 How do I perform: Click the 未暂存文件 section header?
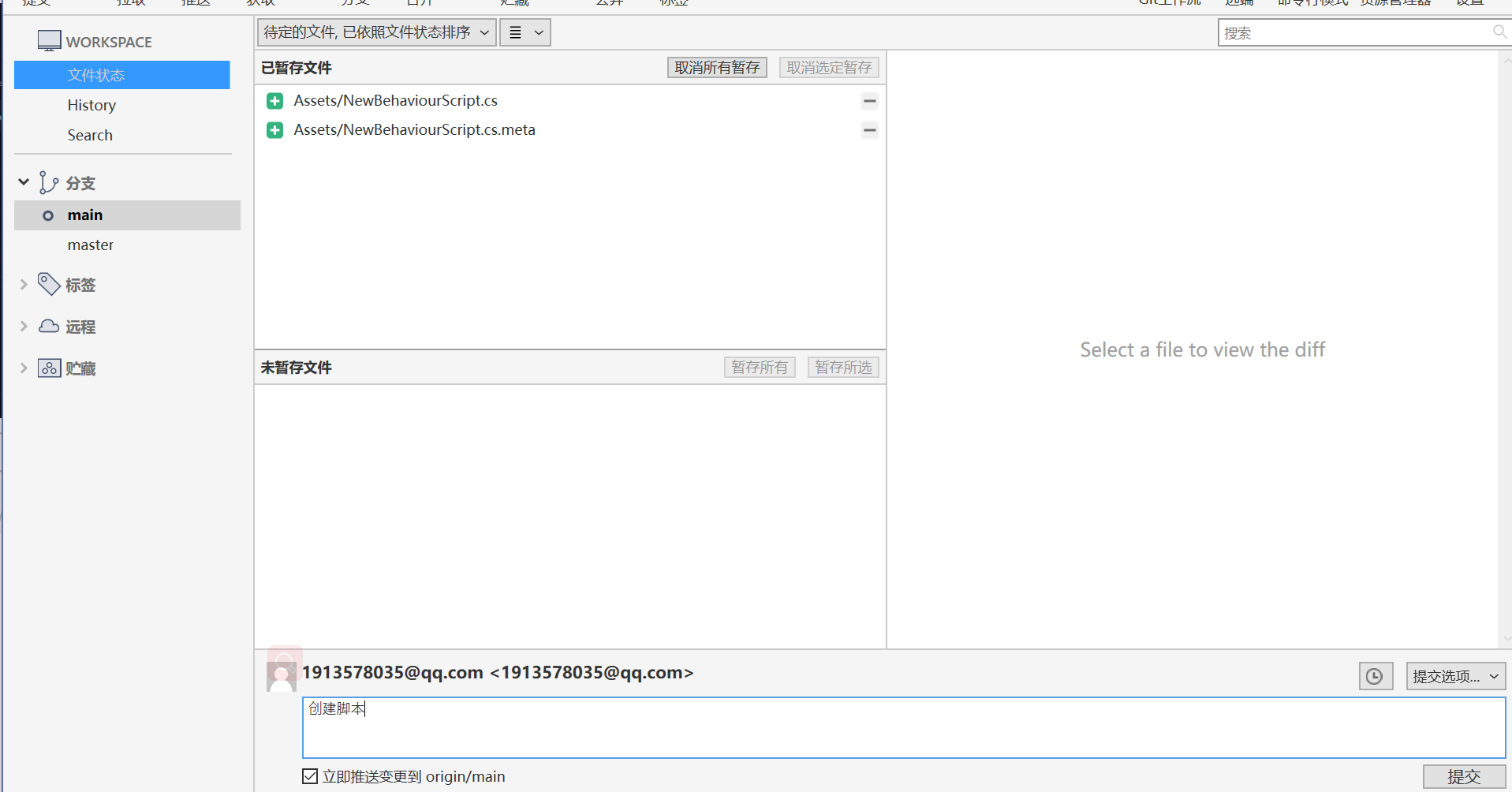(x=297, y=368)
